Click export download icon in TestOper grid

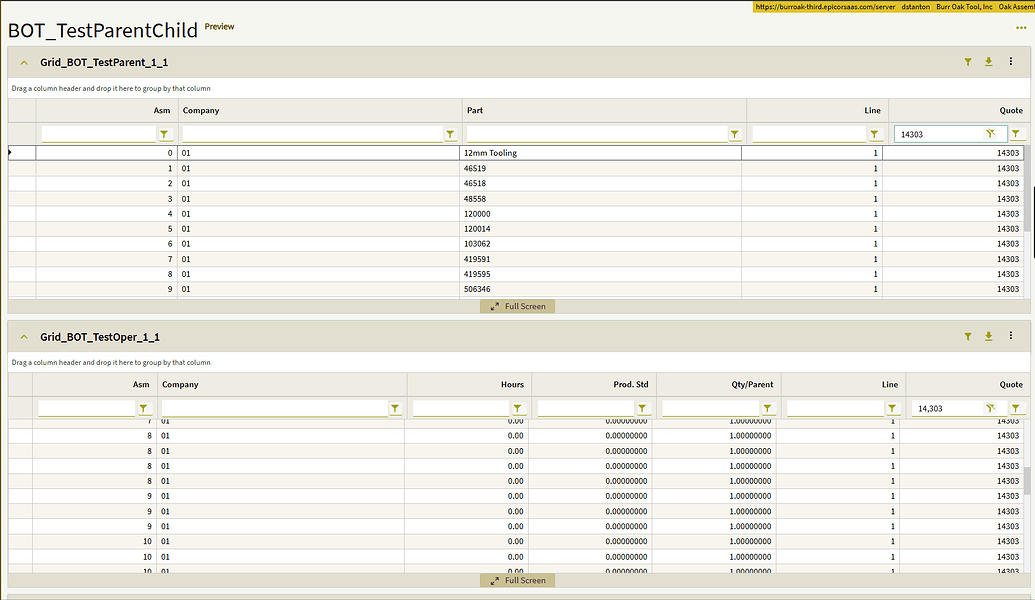[x=988, y=337]
